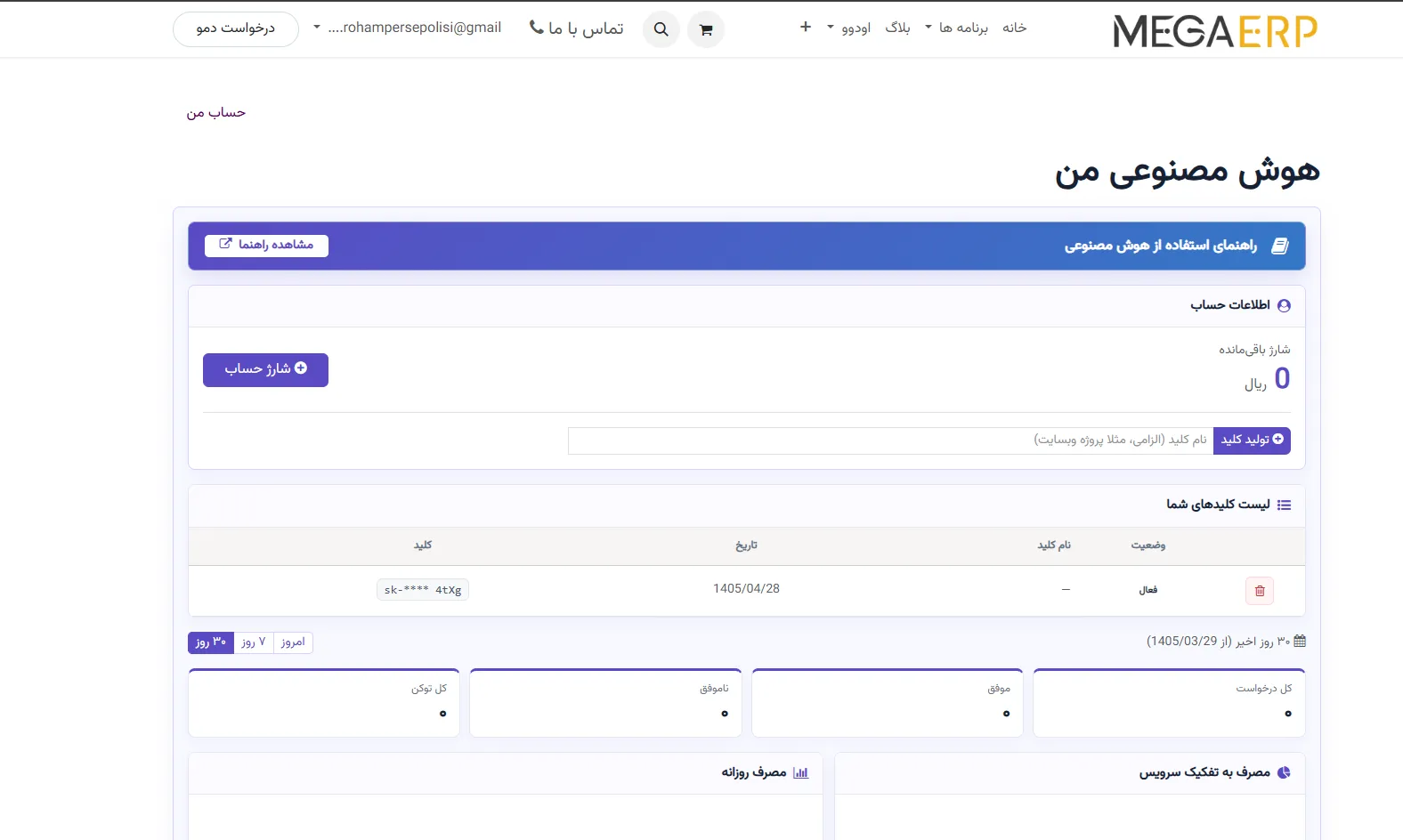Click the کل درخواست stat card
Image resolution: width=1403 pixels, height=840 pixels.
(x=1169, y=703)
